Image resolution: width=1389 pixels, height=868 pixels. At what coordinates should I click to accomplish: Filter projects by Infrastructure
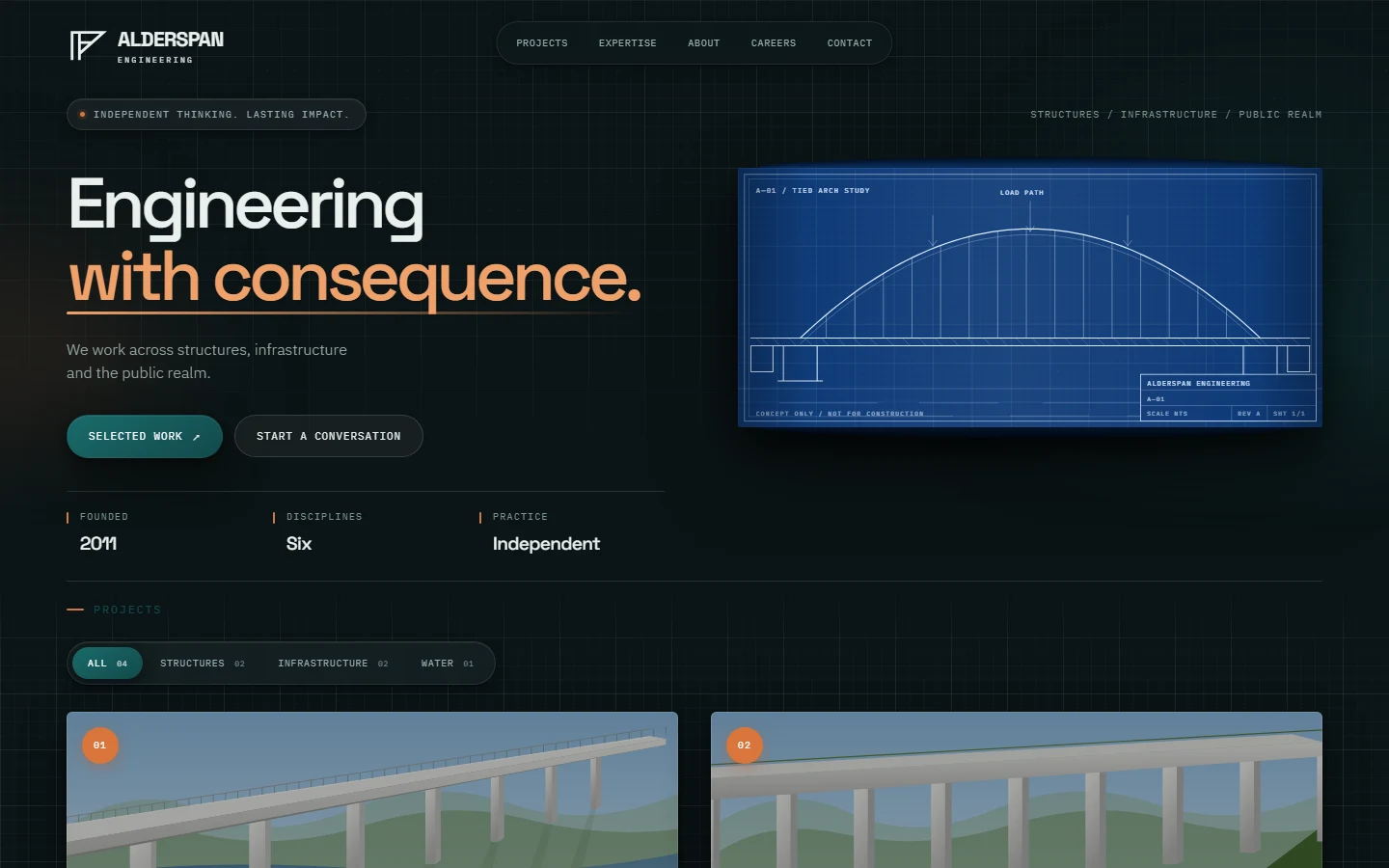pyautogui.click(x=333, y=664)
